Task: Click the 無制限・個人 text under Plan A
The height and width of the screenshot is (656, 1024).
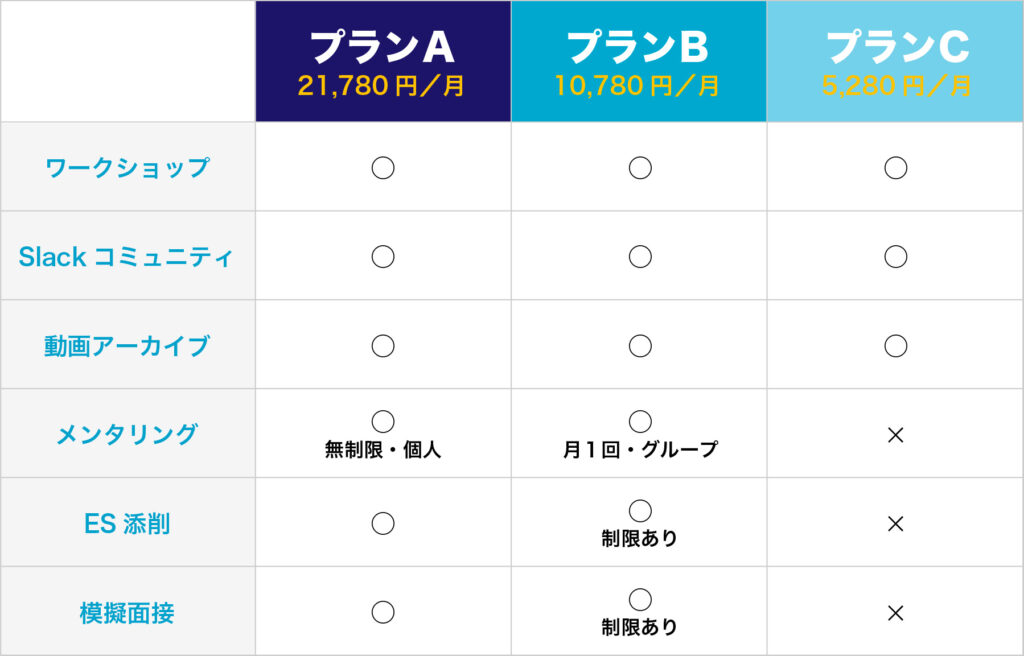Action: click(x=383, y=450)
